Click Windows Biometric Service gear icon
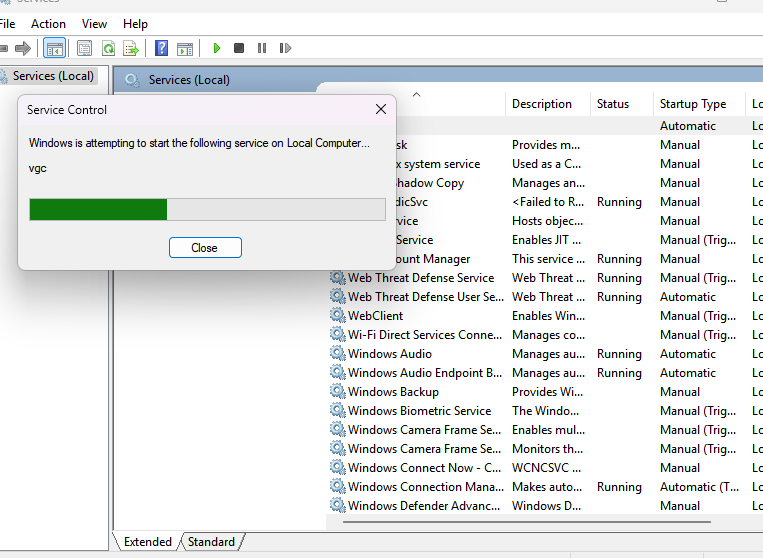 pos(337,410)
